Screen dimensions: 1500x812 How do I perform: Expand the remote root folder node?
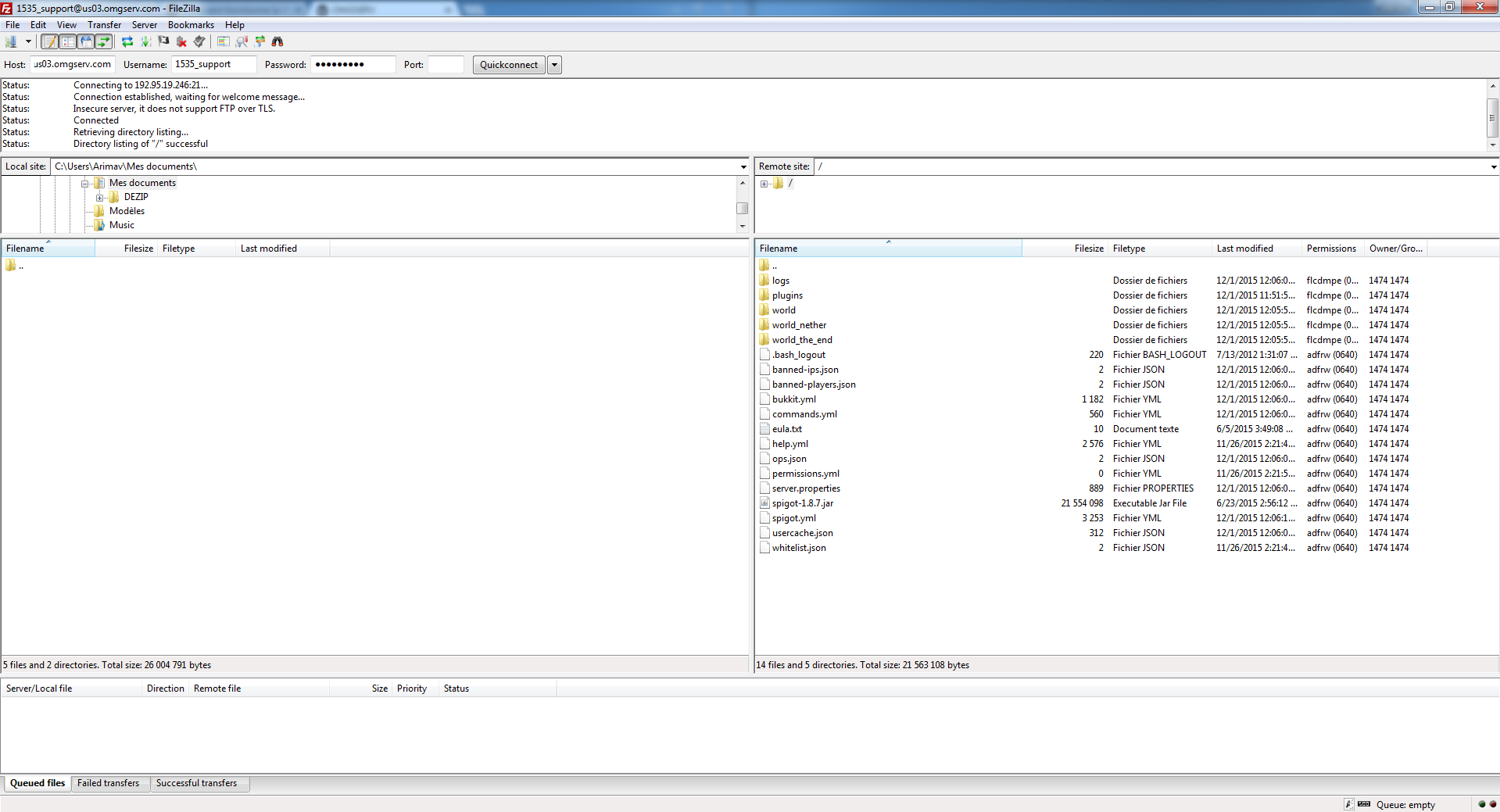[x=764, y=184]
